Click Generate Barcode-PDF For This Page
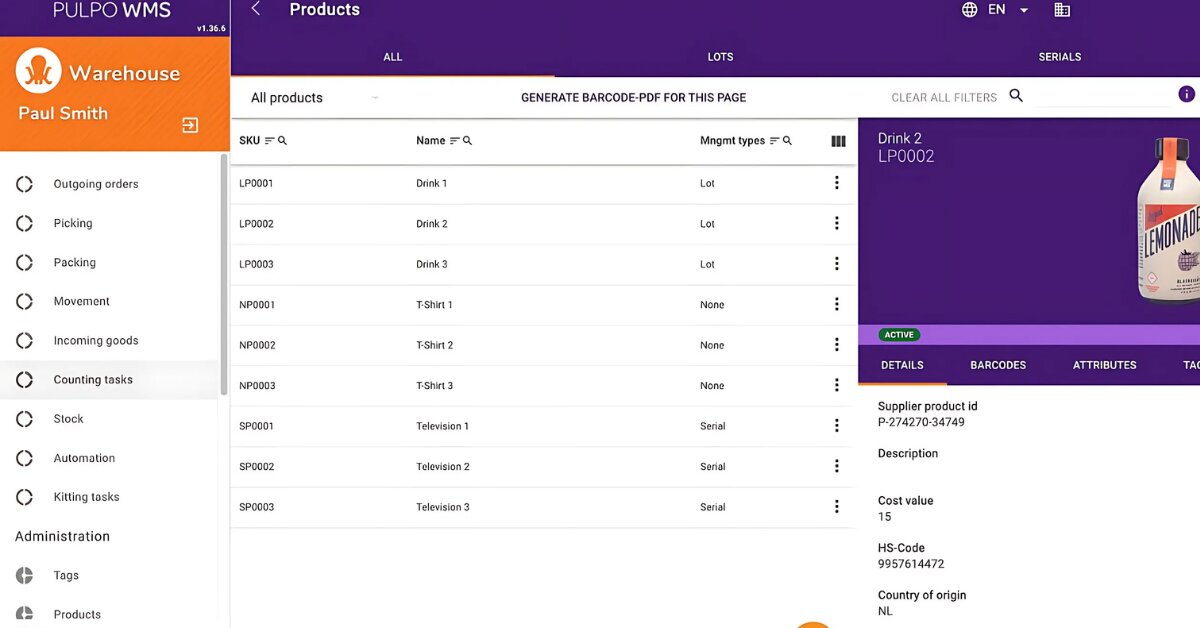Viewport: 1200px width, 628px height. point(633,98)
